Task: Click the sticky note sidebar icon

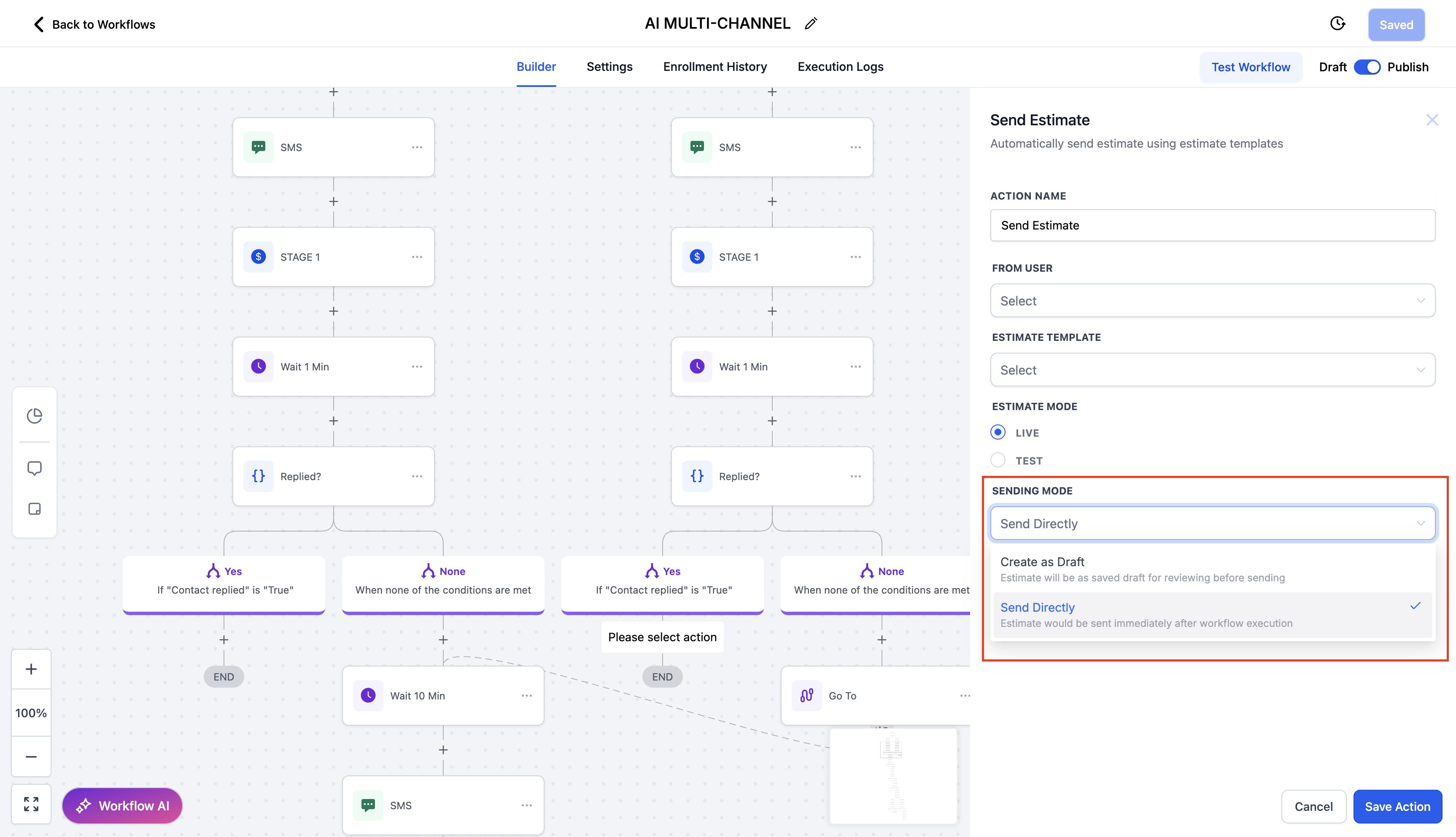Action: (x=35, y=509)
